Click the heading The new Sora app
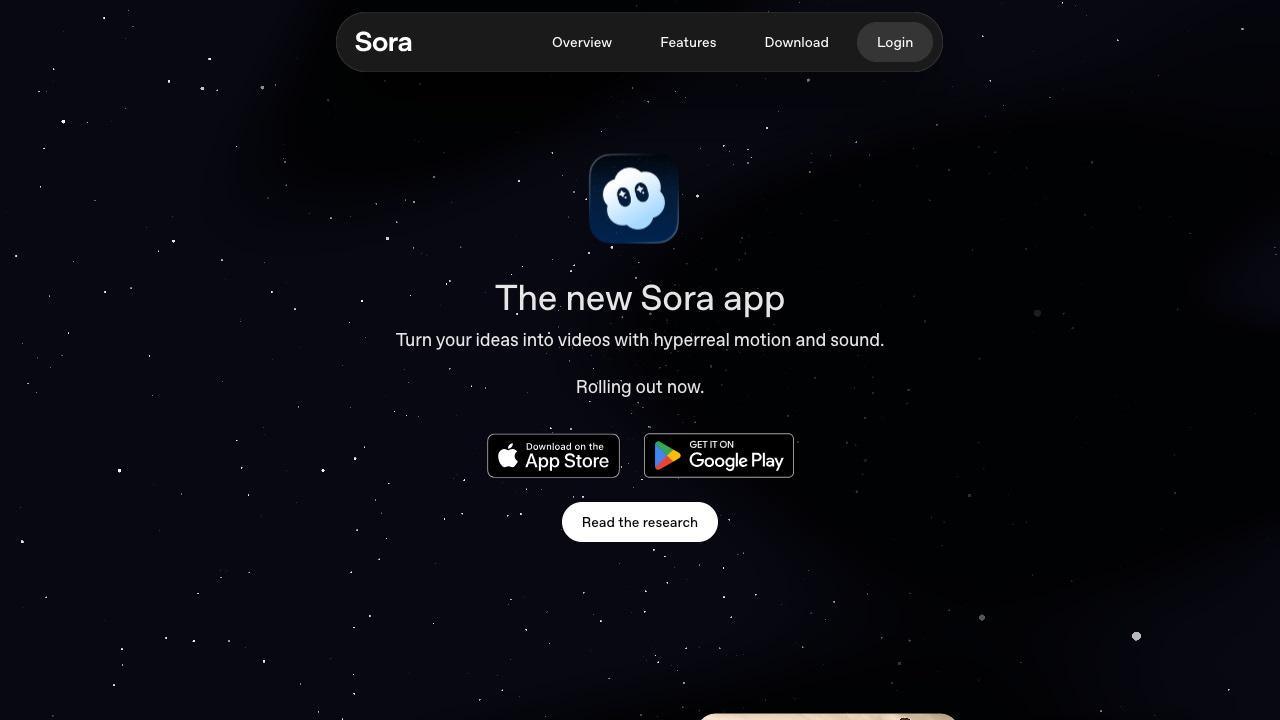The height and width of the screenshot is (720, 1280). pos(640,298)
